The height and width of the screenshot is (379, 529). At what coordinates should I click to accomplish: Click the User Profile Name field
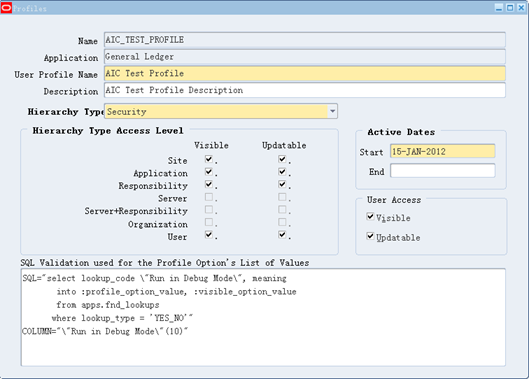pos(305,74)
